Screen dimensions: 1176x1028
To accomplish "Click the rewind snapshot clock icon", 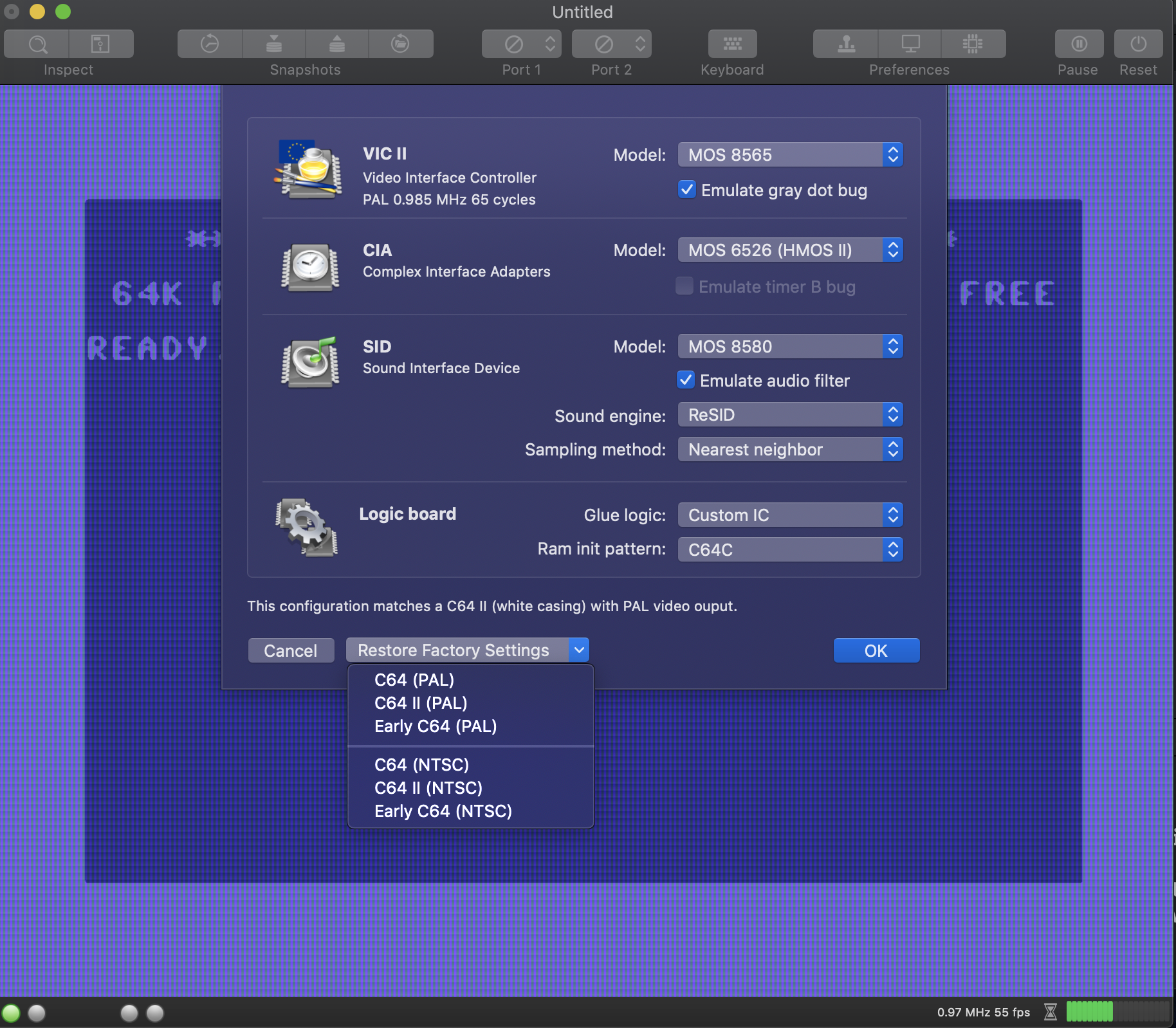I will pos(210,44).
